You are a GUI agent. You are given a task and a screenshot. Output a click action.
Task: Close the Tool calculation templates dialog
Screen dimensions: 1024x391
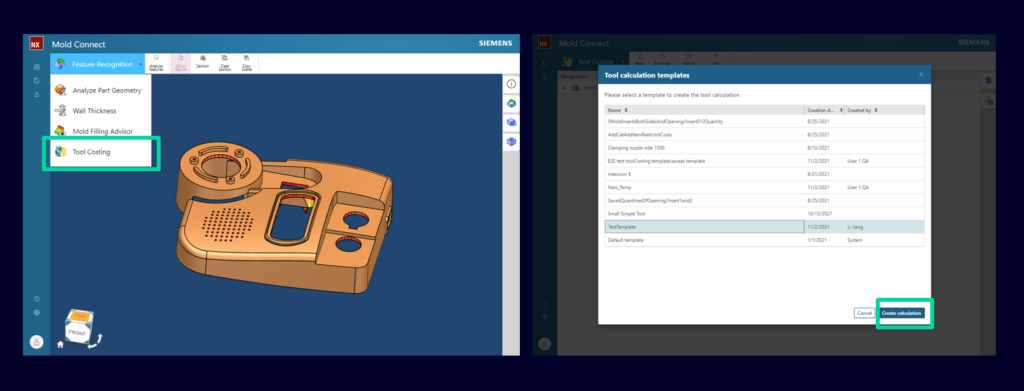point(921,74)
